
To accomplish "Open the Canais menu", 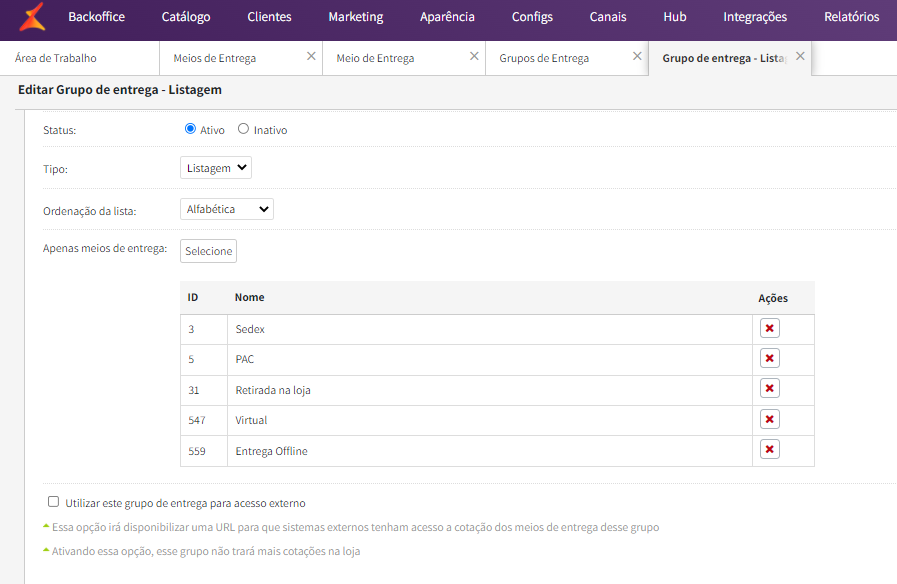I will (x=608, y=17).
